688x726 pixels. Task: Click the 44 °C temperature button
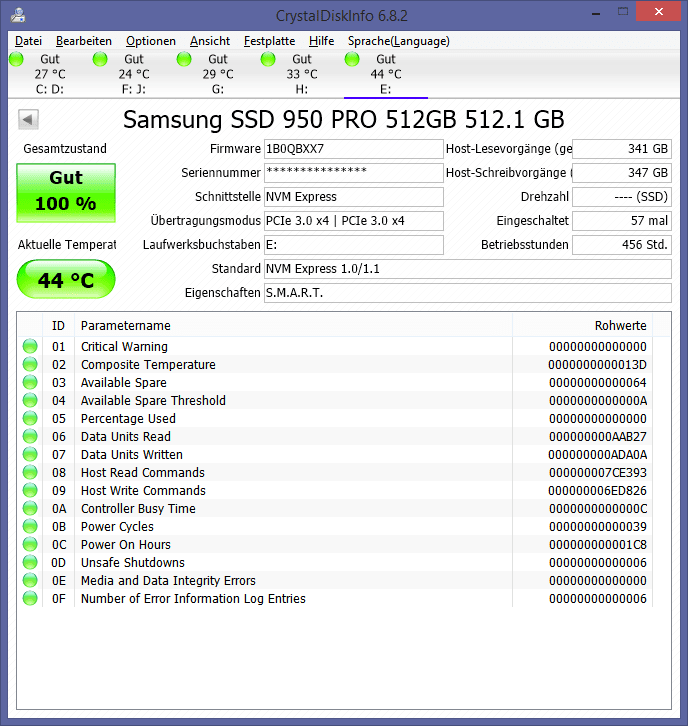66,279
